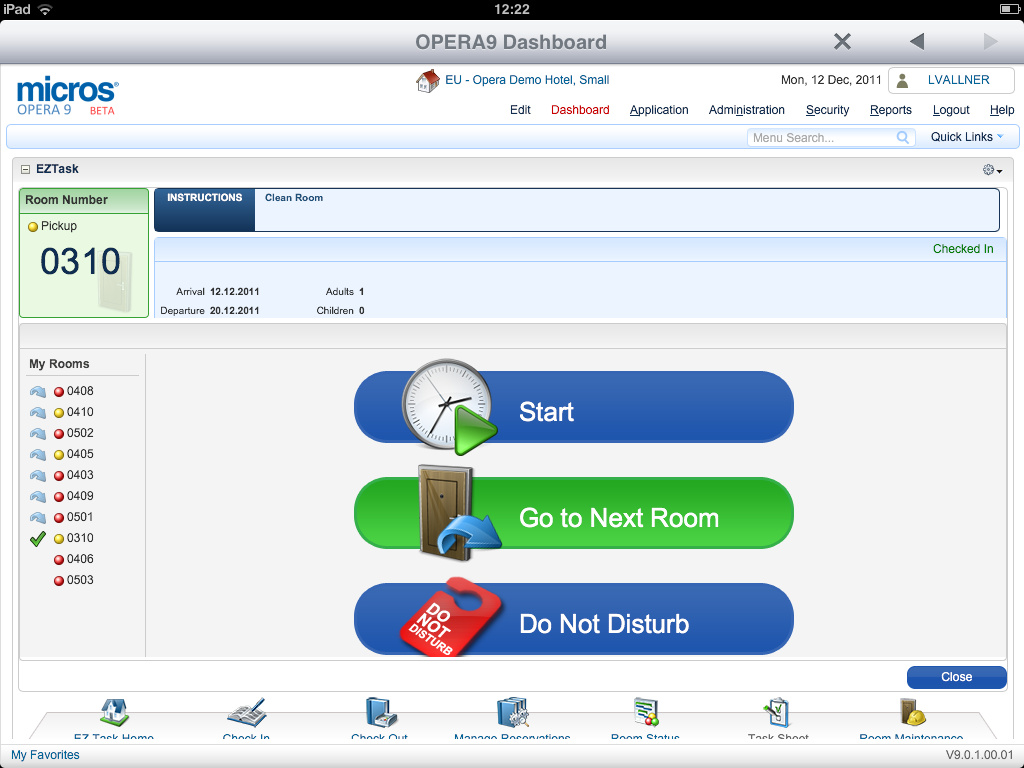The image size is (1024, 768).
Task: Tap the battery icon in the iPad status bar
Action: point(1009,9)
